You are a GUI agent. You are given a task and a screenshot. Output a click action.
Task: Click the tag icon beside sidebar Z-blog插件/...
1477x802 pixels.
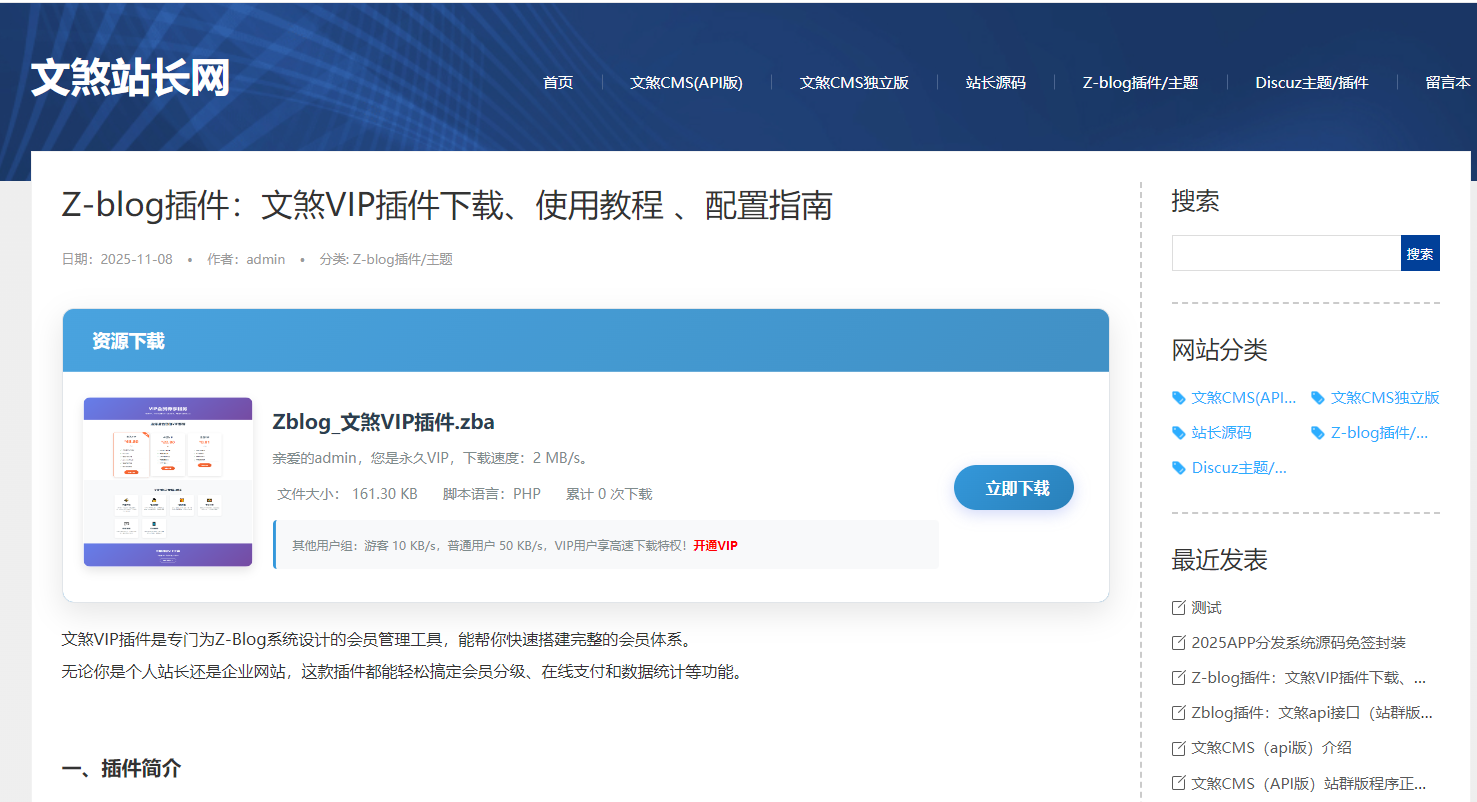tap(1317, 433)
